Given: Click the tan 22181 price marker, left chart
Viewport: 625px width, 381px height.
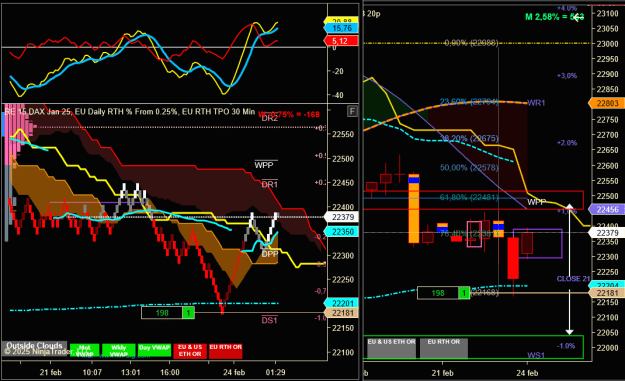Looking at the screenshot, I should click(x=342, y=313).
